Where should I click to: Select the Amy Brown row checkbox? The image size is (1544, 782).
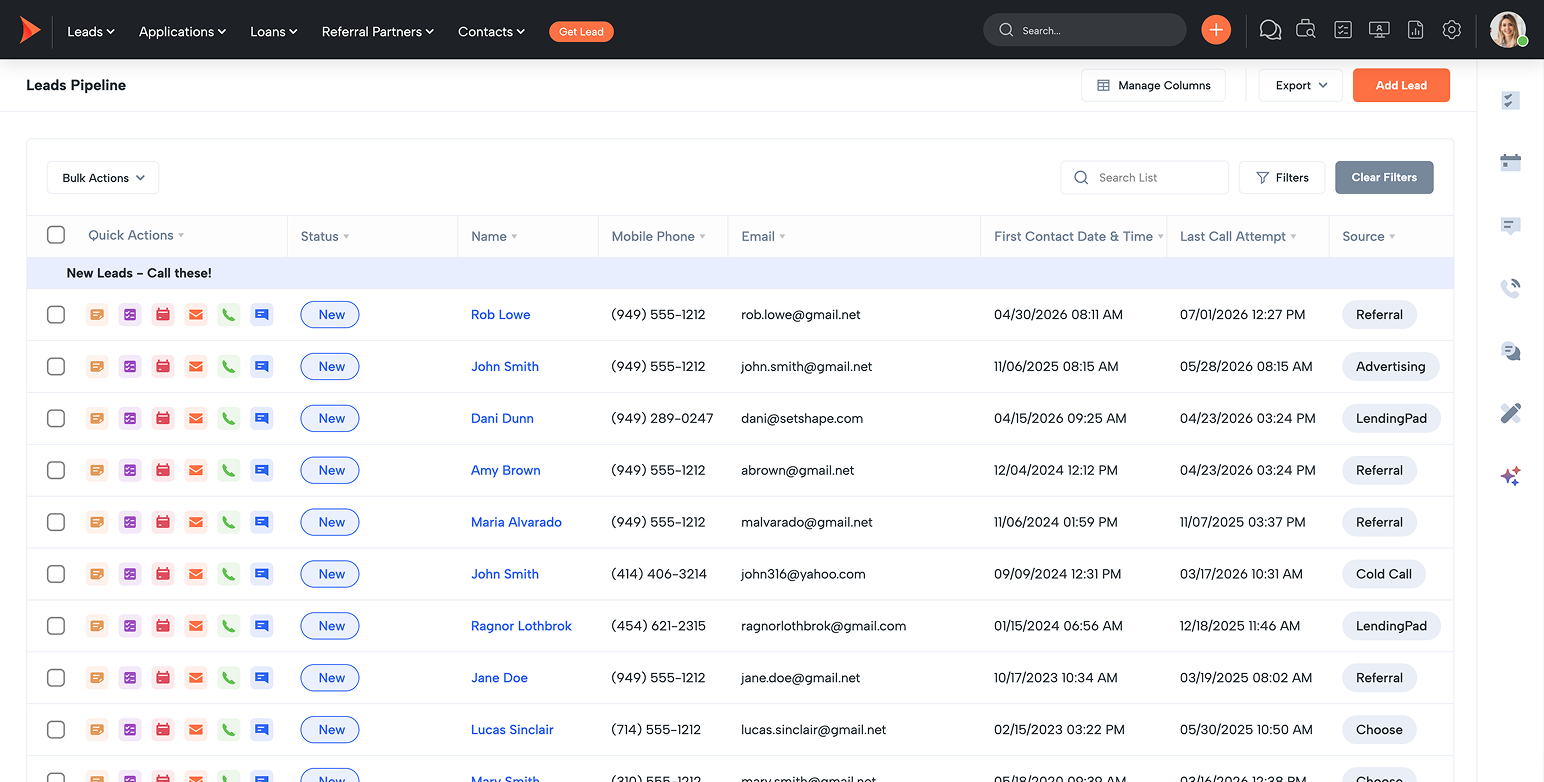pos(56,470)
